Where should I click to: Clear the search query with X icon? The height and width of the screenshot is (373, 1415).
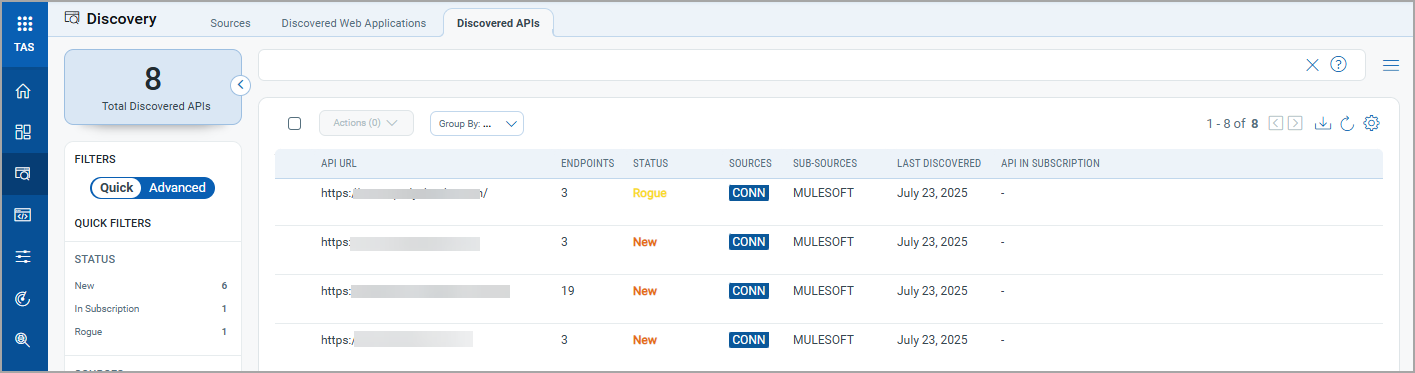pyautogui.click(x=1312, y=65)
